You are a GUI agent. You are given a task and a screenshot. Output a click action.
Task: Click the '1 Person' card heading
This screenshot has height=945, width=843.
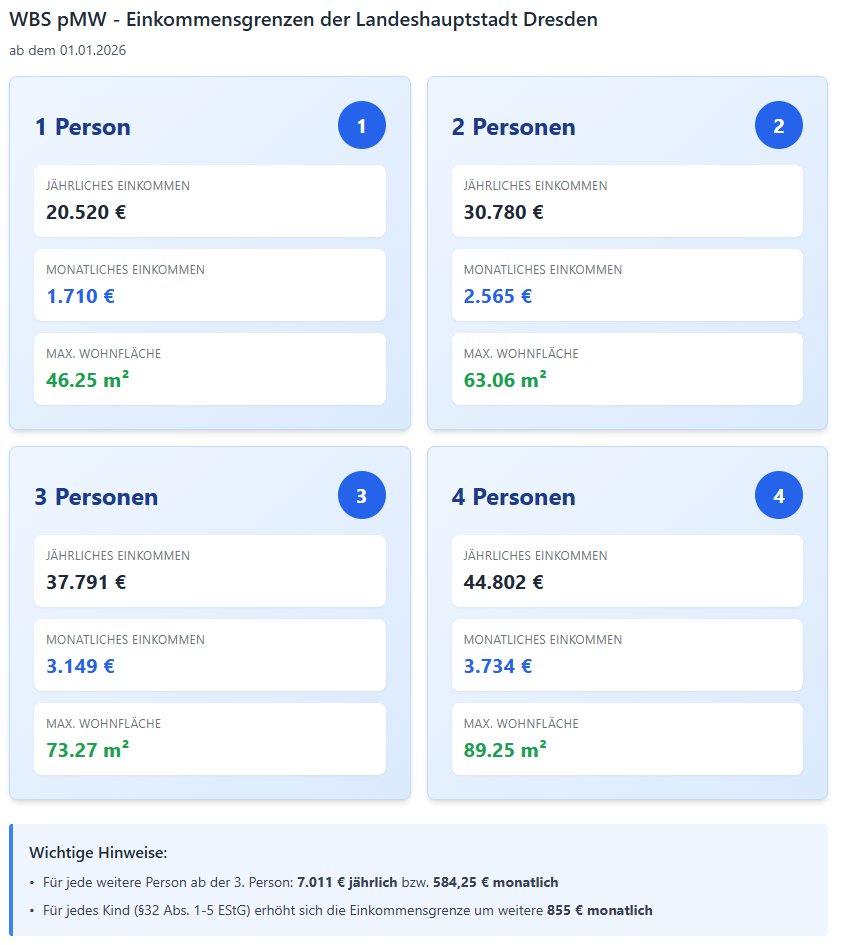(x=83, y=127)
